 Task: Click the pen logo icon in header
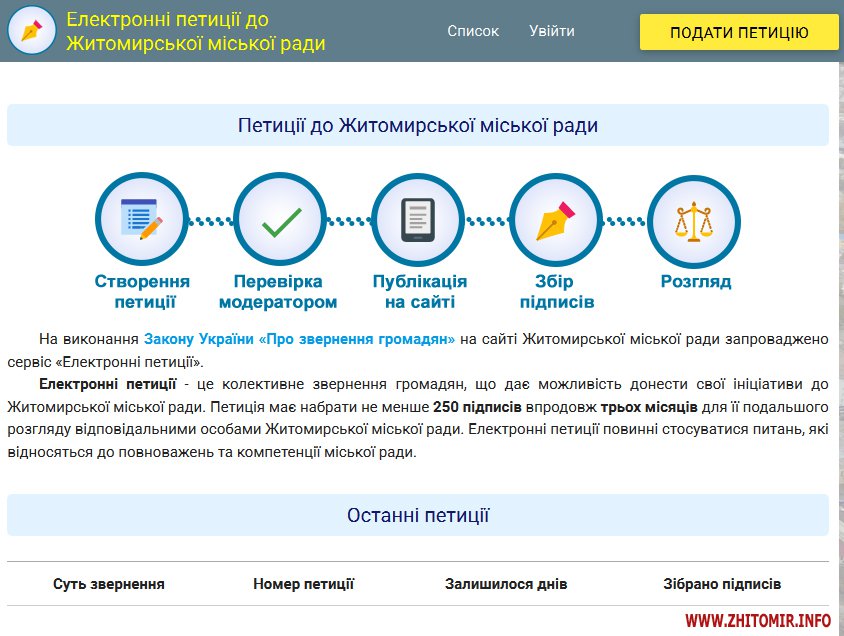tap(31, 31)
